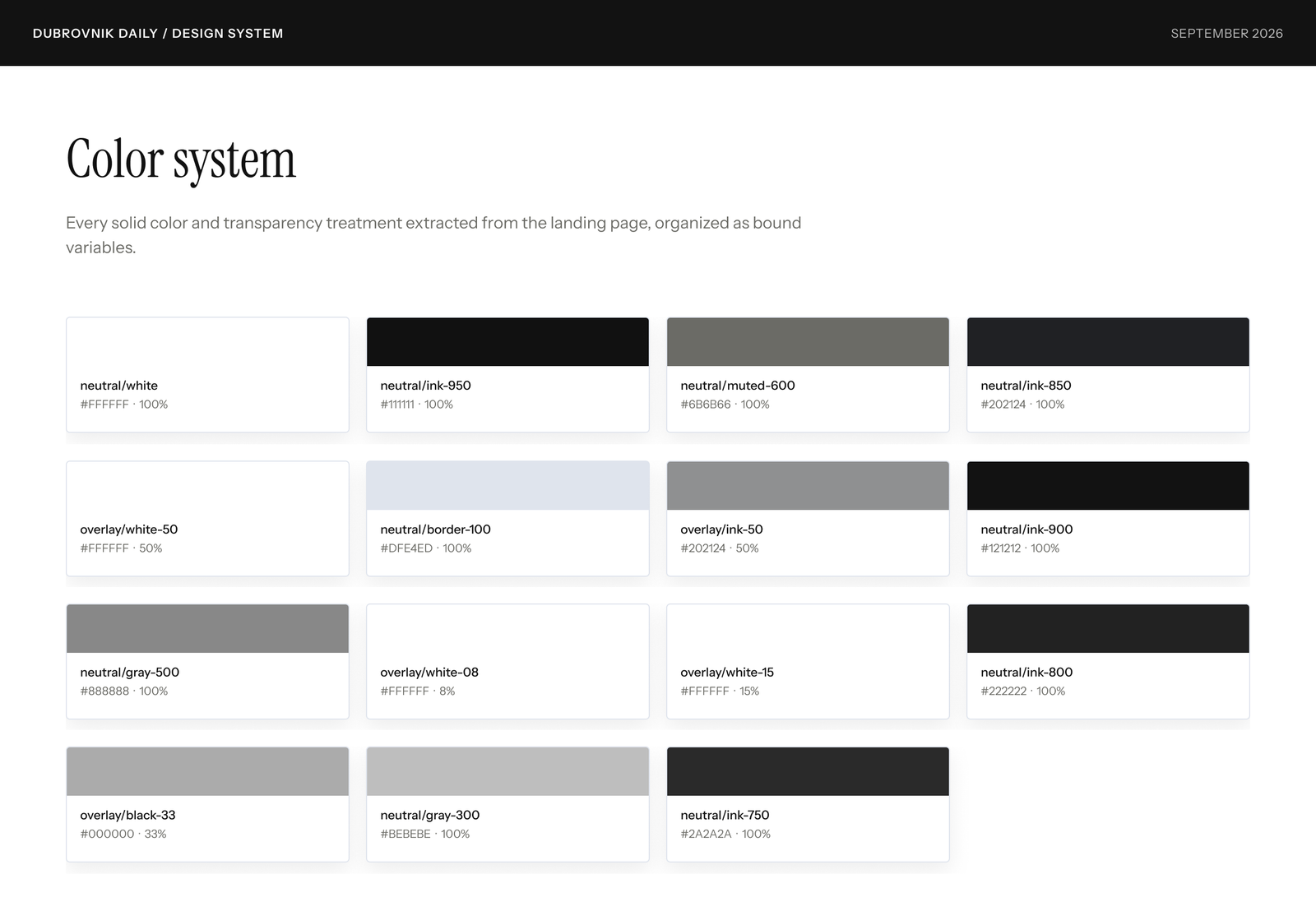Click the "#FFFFFF · 50%" value
Screen dimensions: 1316x911
tap(121, 548)
